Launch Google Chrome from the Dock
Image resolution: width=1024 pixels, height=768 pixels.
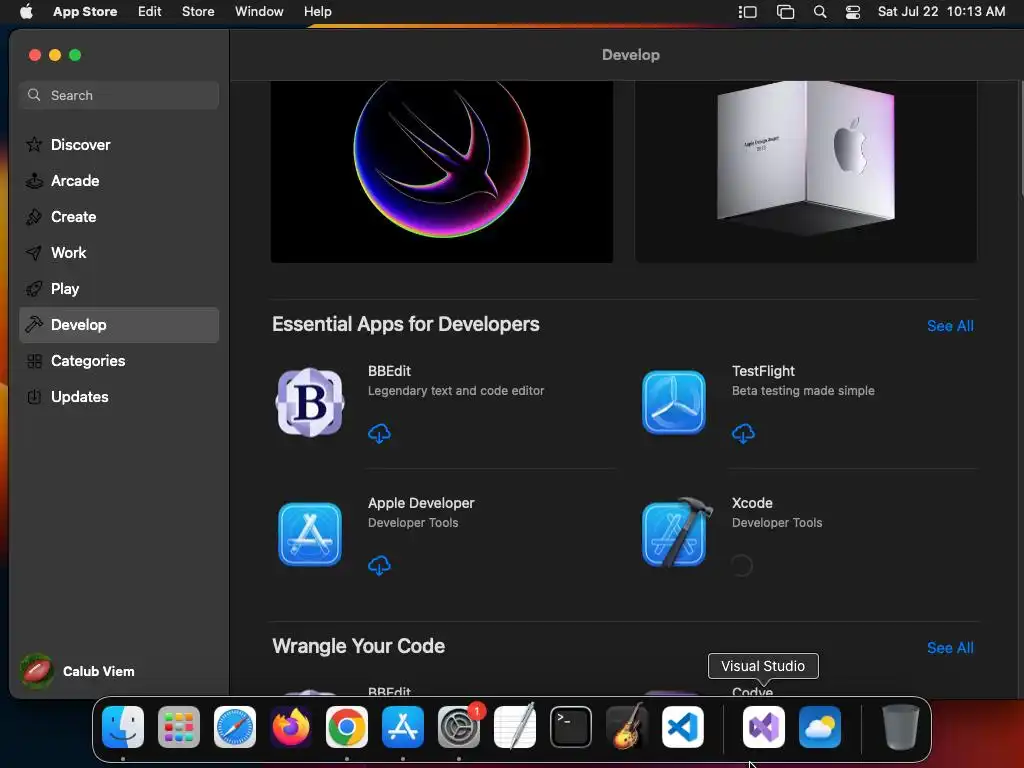click(347, 727)
